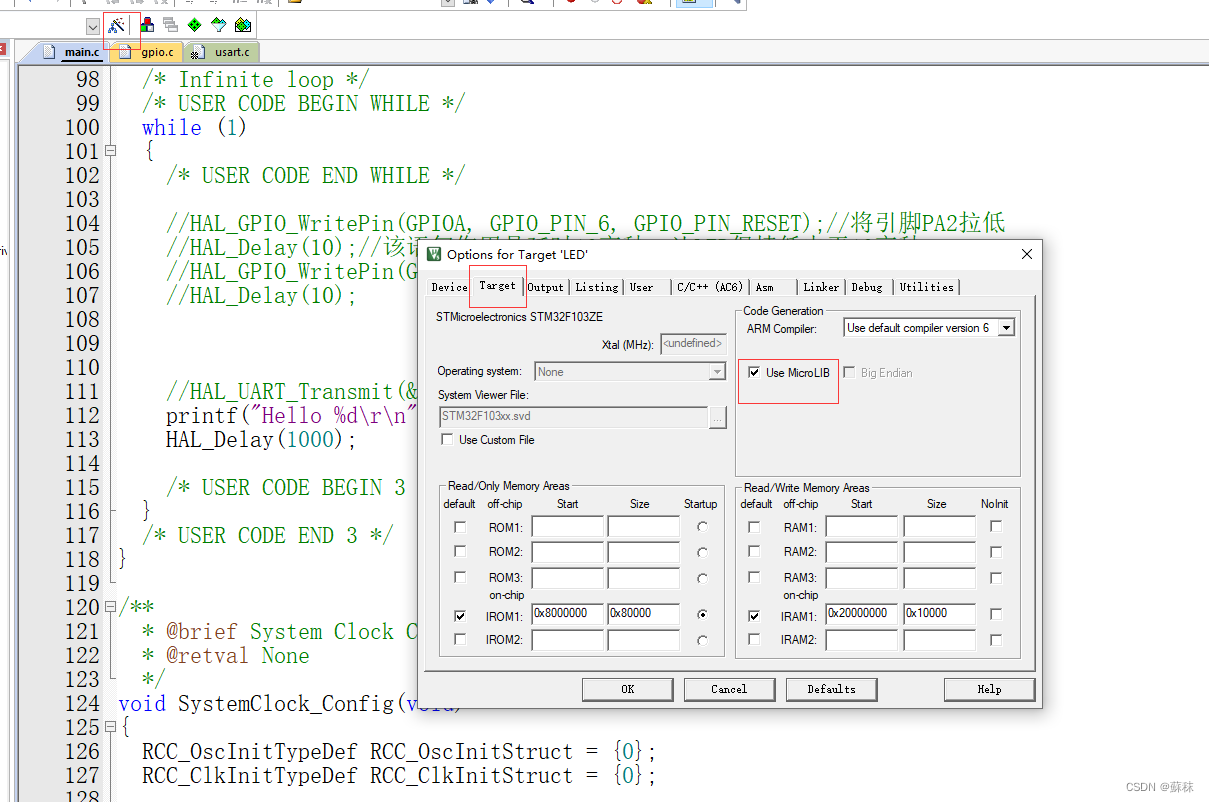
Task: Click code line 'while (1)'
Action: 194,128
